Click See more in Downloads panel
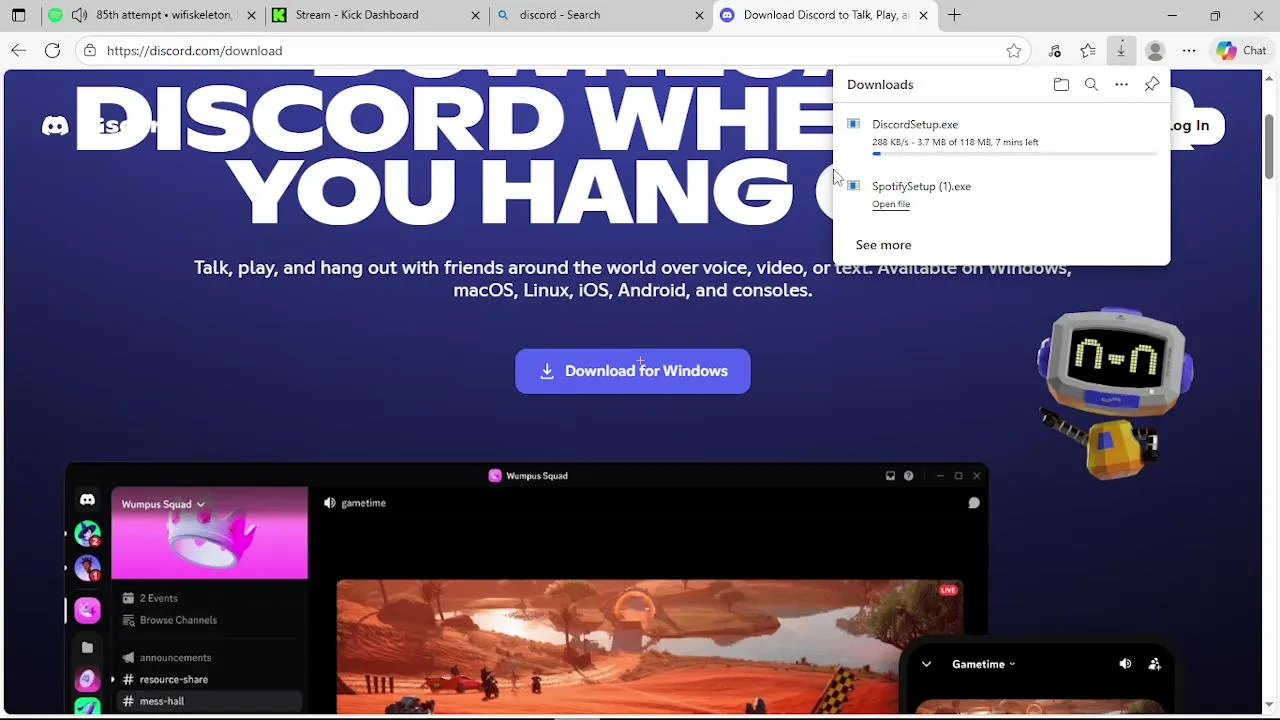This screenshot has height=720, width=1280. (883, 245)
